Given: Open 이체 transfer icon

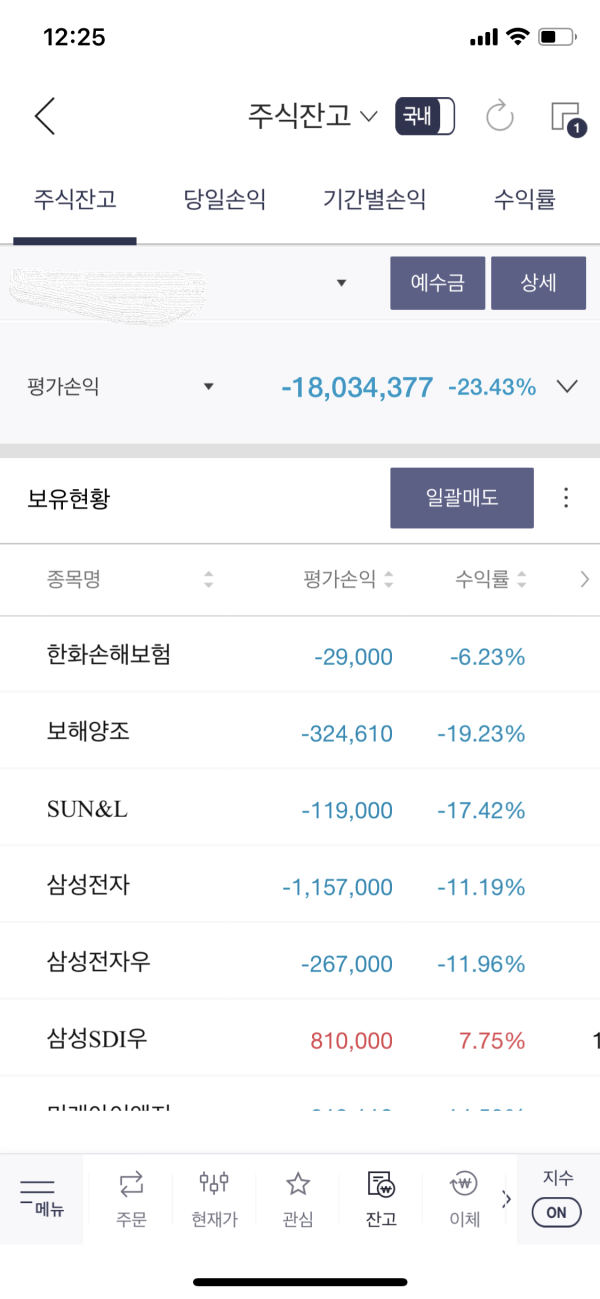Looking at the screenshot, I should [465, 1199].
